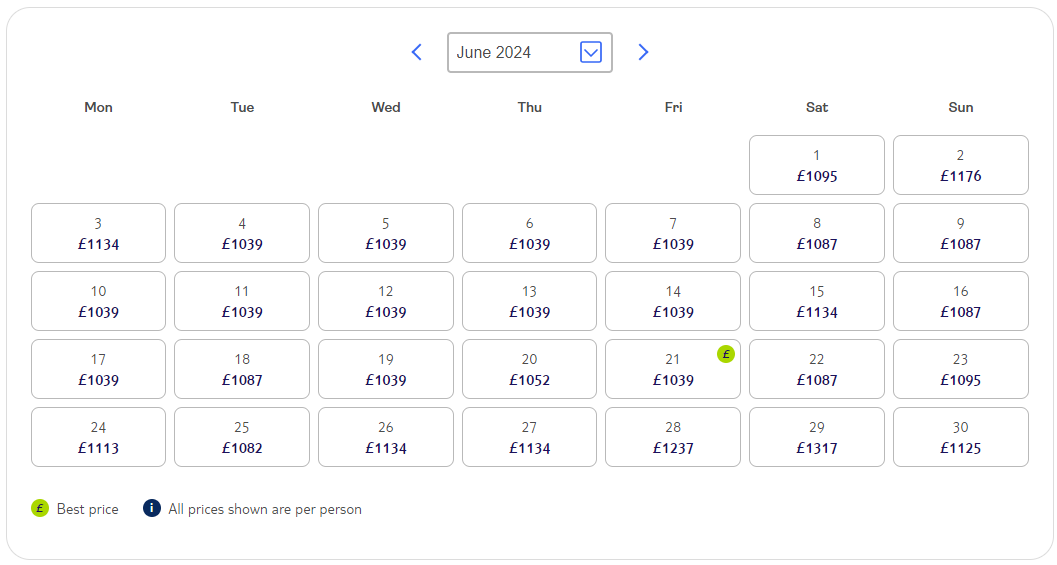Go to next month using right arrow
The height and width of the screenshot is (565, 1057).
click(643, 52)
